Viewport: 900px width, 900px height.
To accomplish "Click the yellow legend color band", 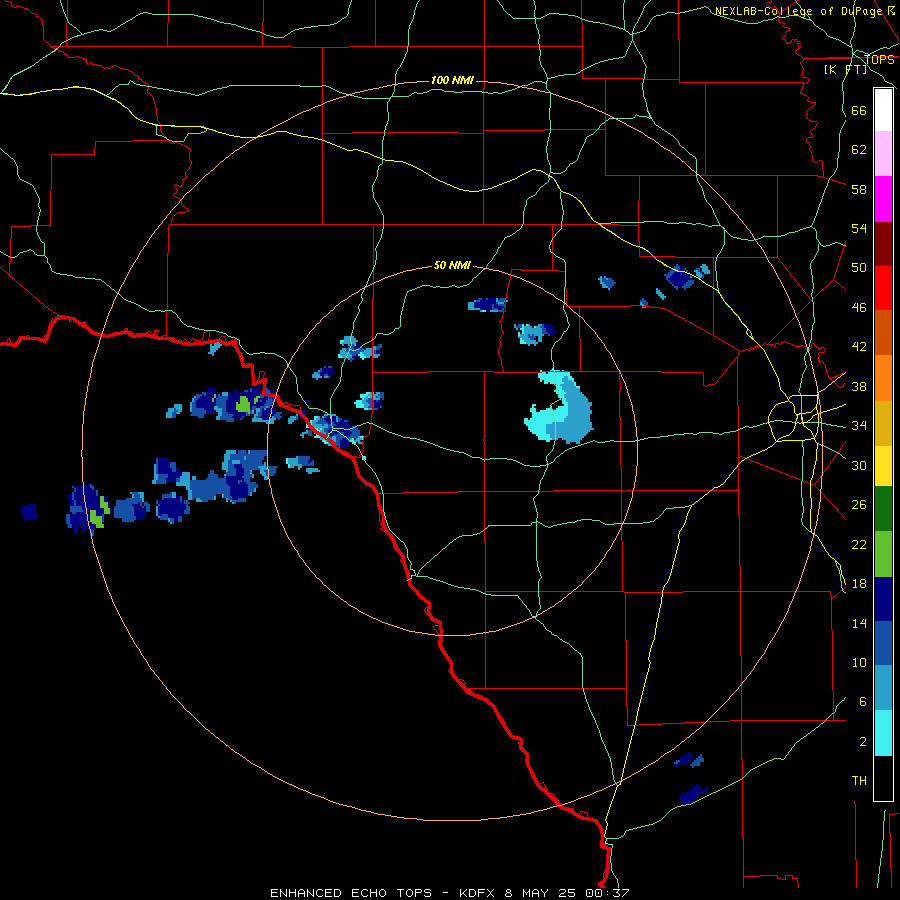I will (883, 466).
